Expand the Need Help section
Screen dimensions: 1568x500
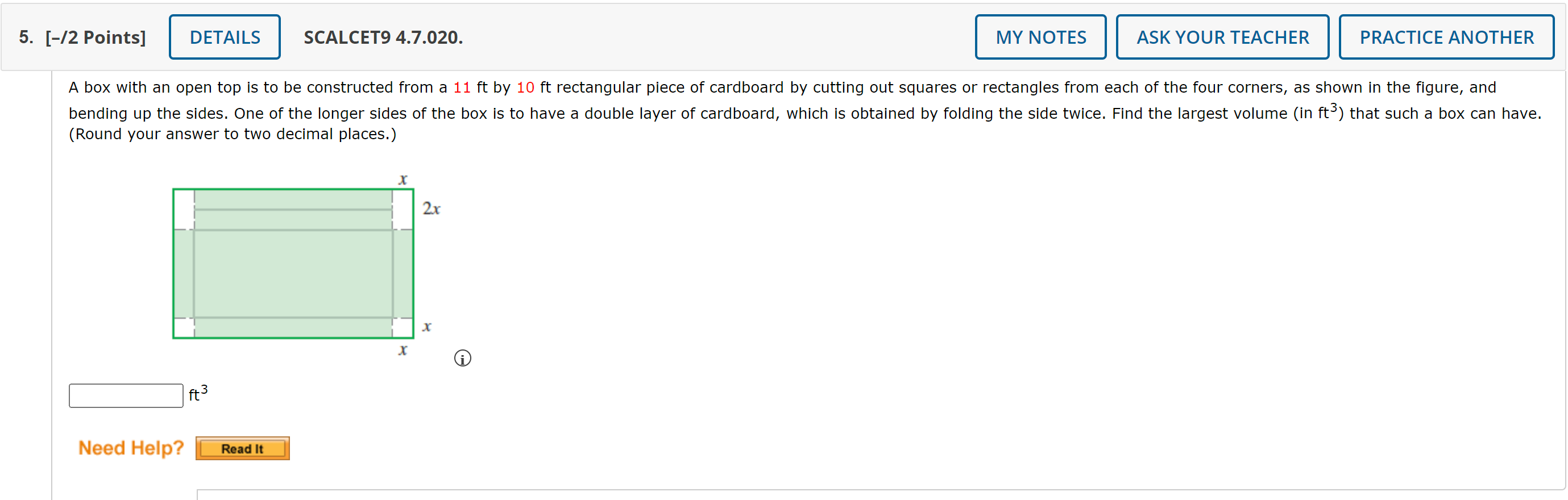[130, 448]
